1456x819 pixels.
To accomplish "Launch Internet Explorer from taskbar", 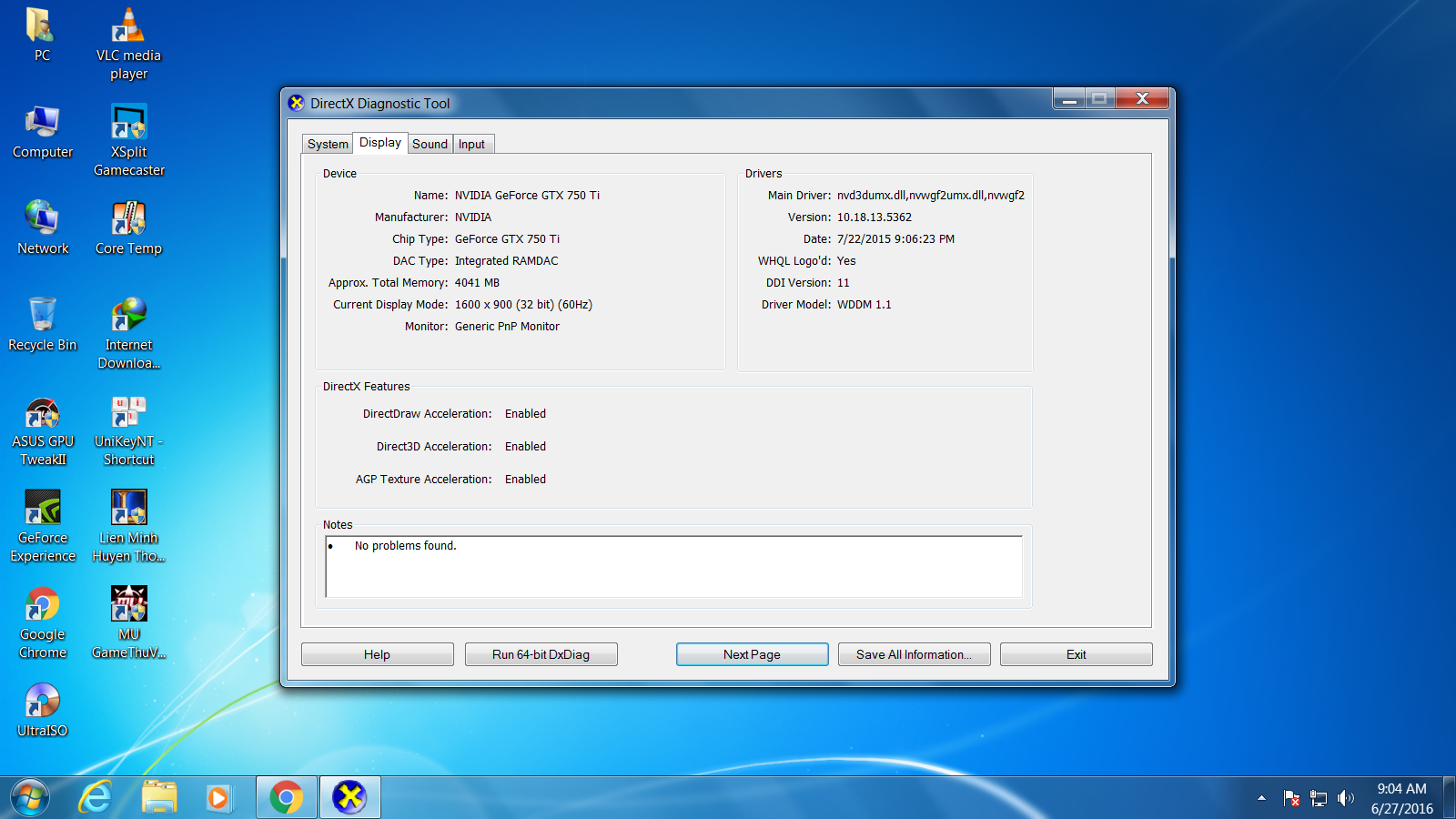I will pyautogui.click(x=95, y=798).
